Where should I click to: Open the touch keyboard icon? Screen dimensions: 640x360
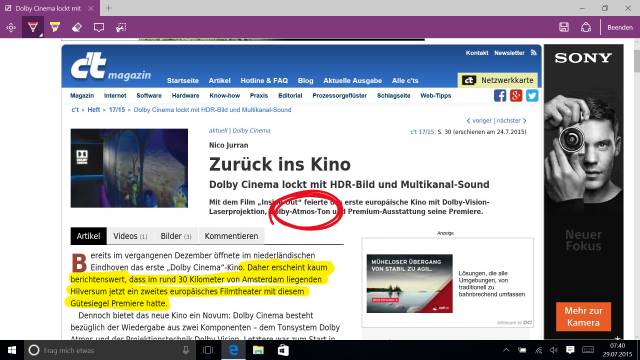pos(588,350)
